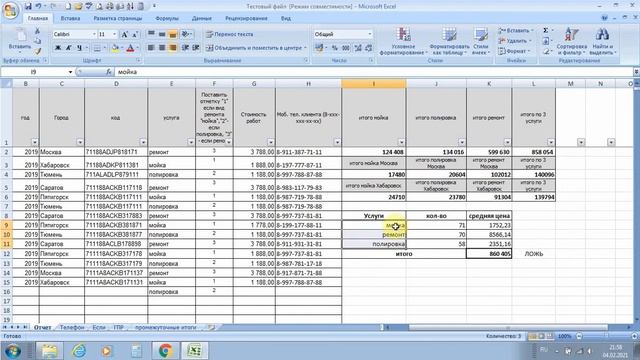This screenshot has height=360, width=640.
Task: Open the filter arrow for итого ремонт column
Action: [x=507, y=142]
